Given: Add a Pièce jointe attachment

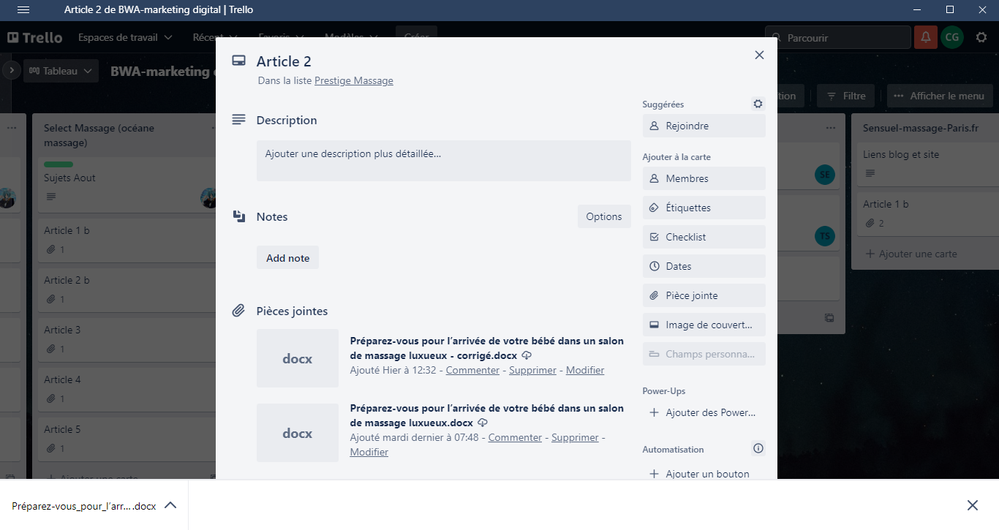Looking at the screenshot, I should click(703, 296).
